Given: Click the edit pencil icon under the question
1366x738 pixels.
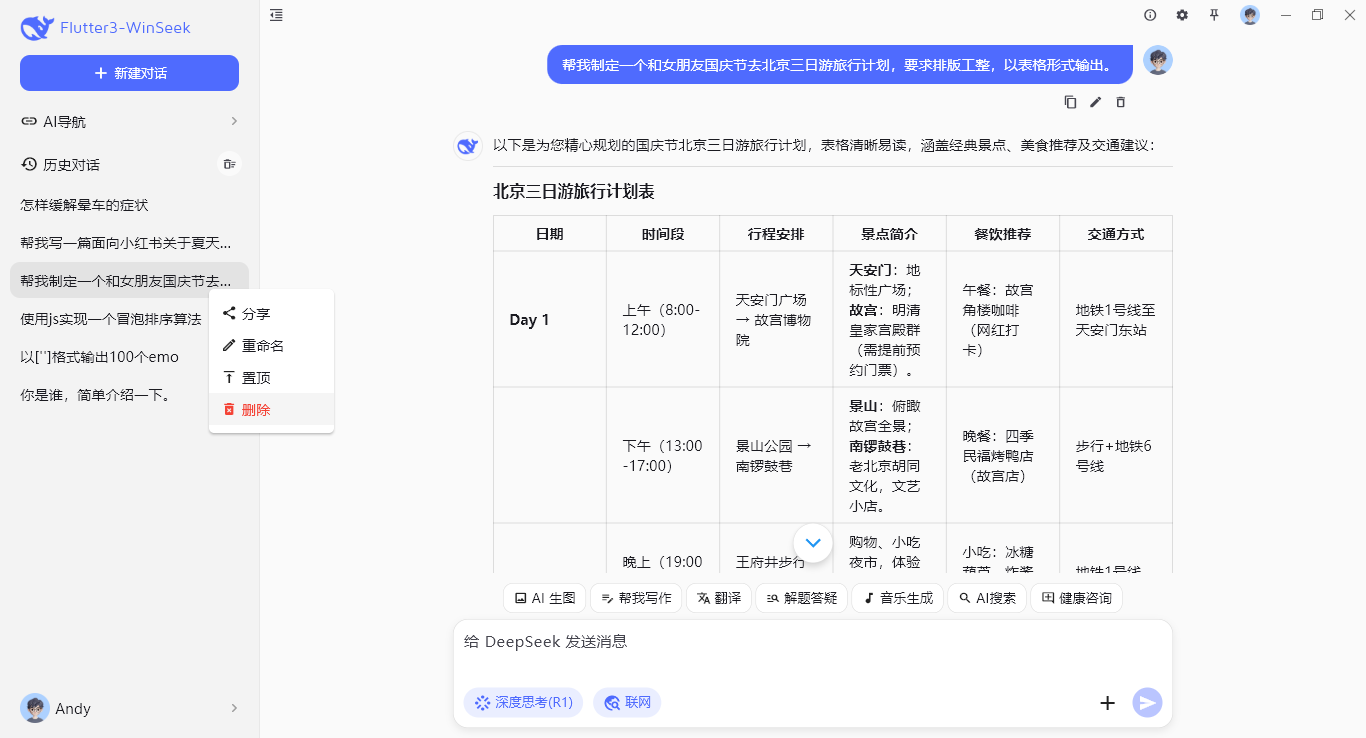Looking at the screenshot, I should click(x=1095, y=101).
